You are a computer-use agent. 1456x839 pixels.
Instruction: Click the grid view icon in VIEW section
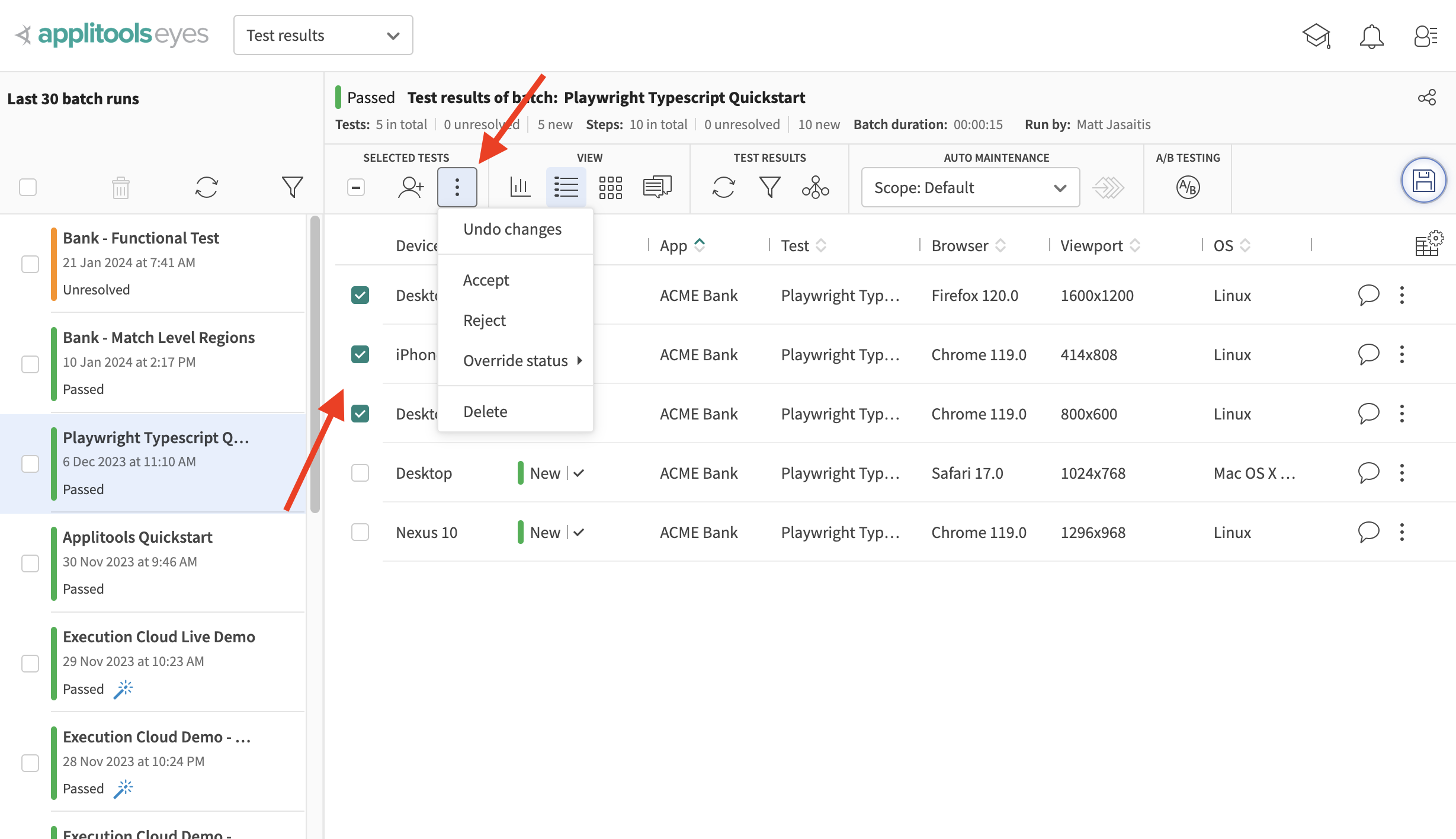611,188
